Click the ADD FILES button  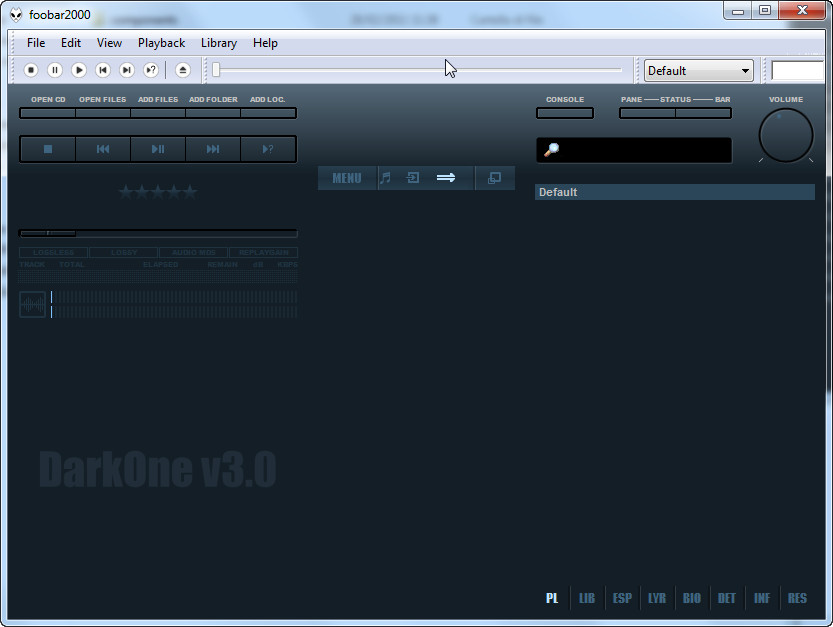pyautogui.click(x=158, y=113)
